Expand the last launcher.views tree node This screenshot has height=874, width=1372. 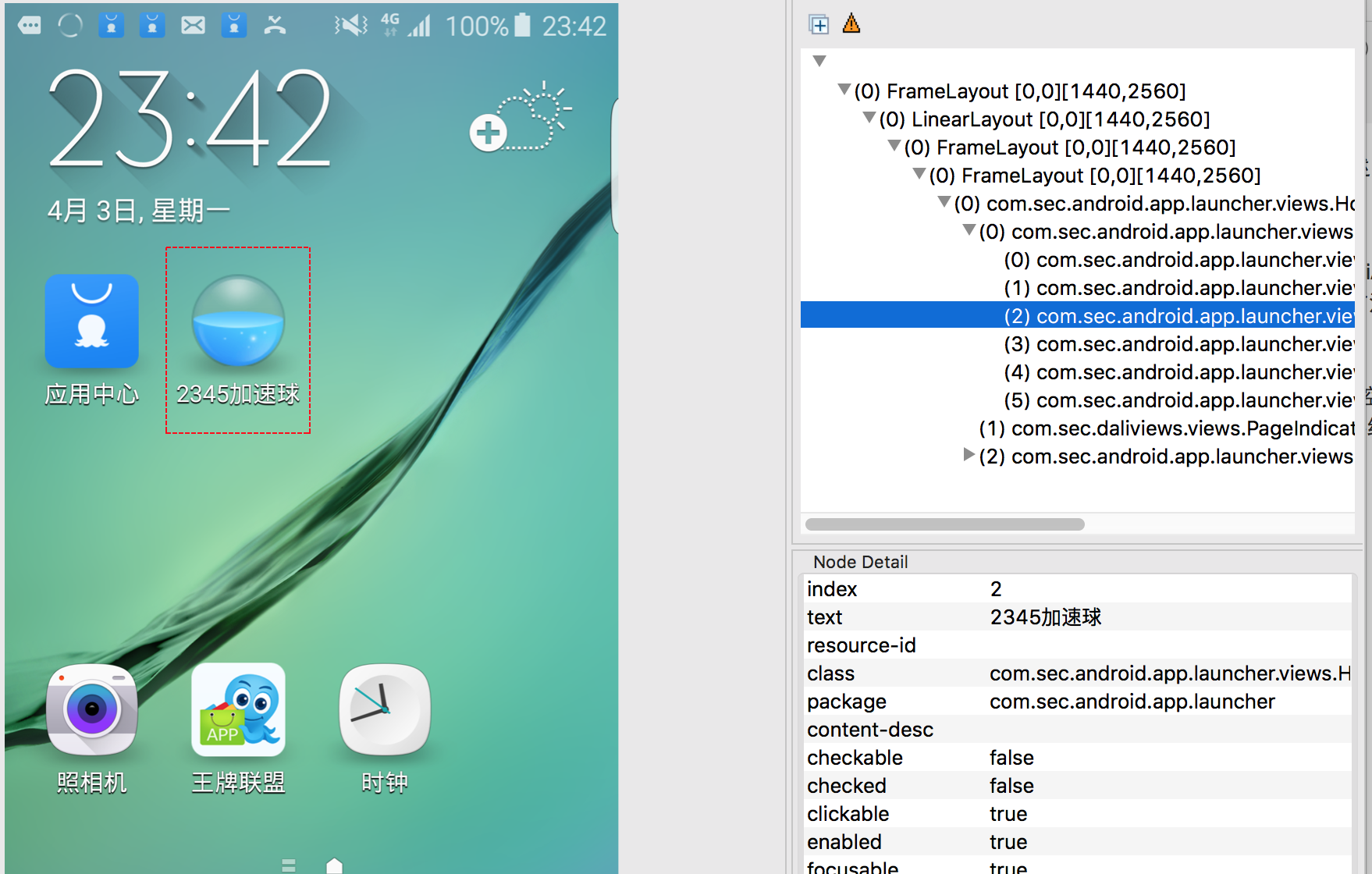point(968,456)
